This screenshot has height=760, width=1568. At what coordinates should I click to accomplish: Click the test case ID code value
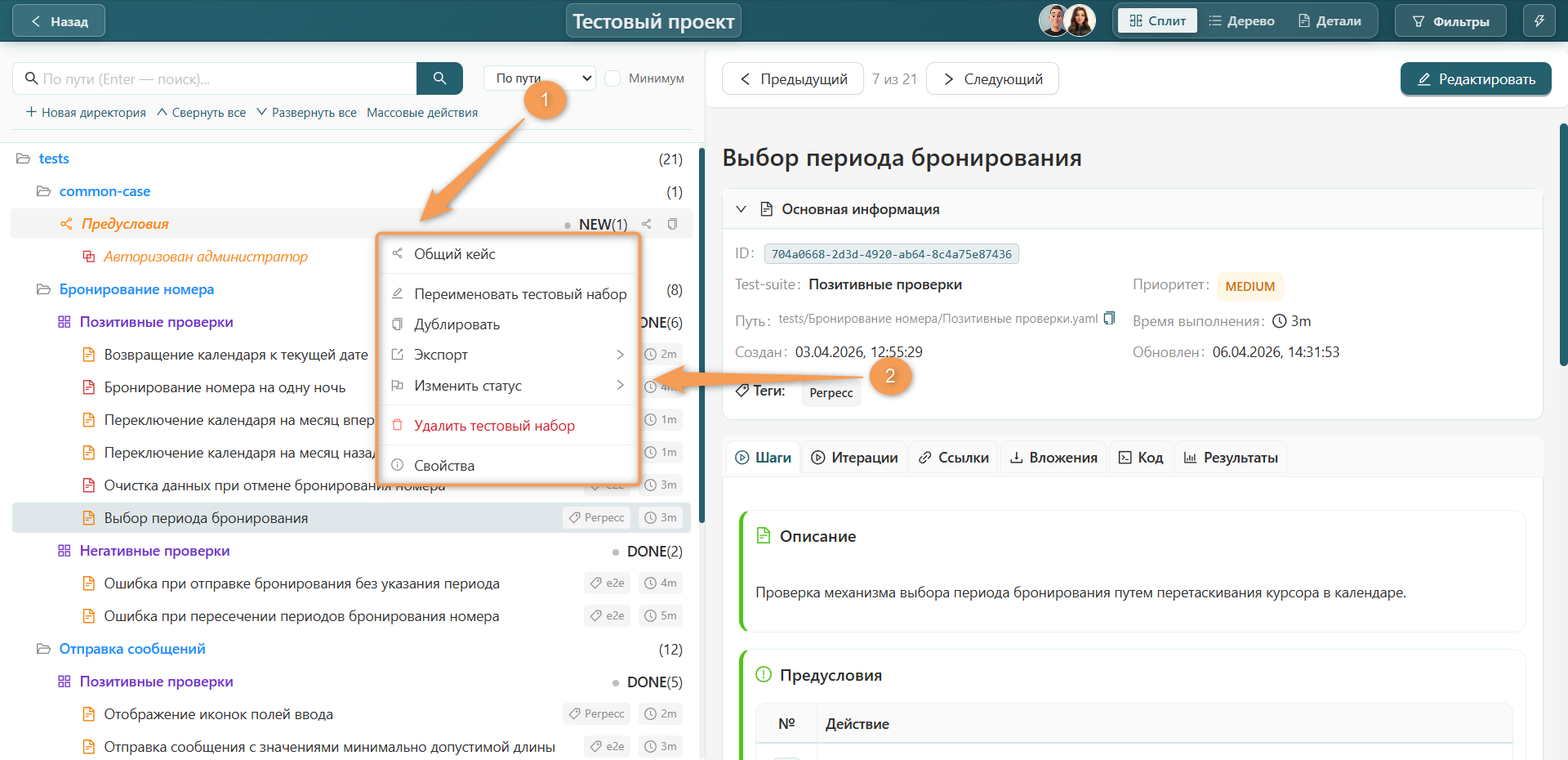pos(891,254)
